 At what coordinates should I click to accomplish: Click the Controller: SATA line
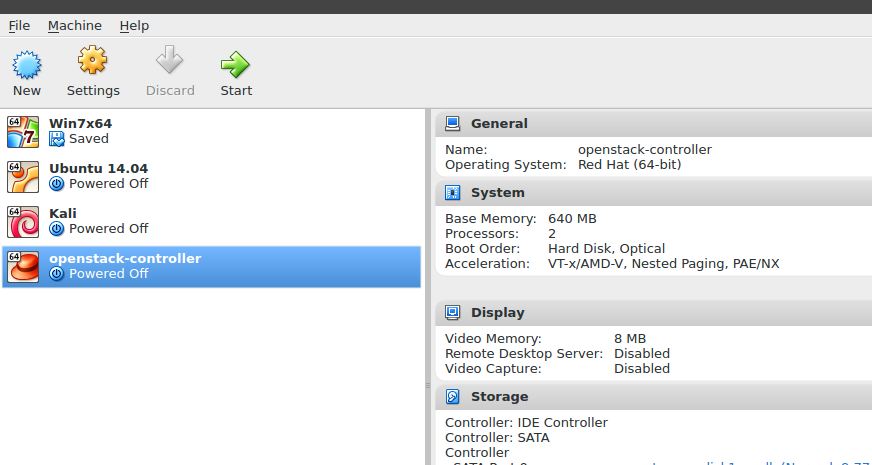pyautogui.click(x=497, y=438)
